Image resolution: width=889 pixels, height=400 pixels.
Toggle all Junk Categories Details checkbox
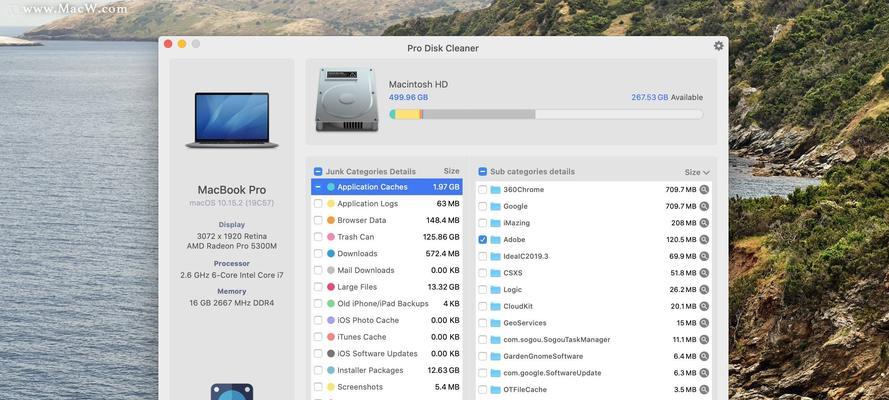tap(318, 171)
